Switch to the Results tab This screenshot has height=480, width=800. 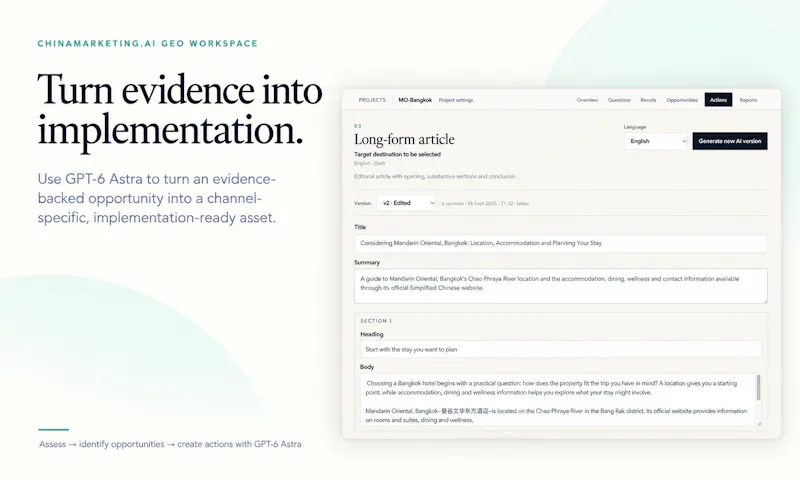pyautogui.click(x=648, y=100)
